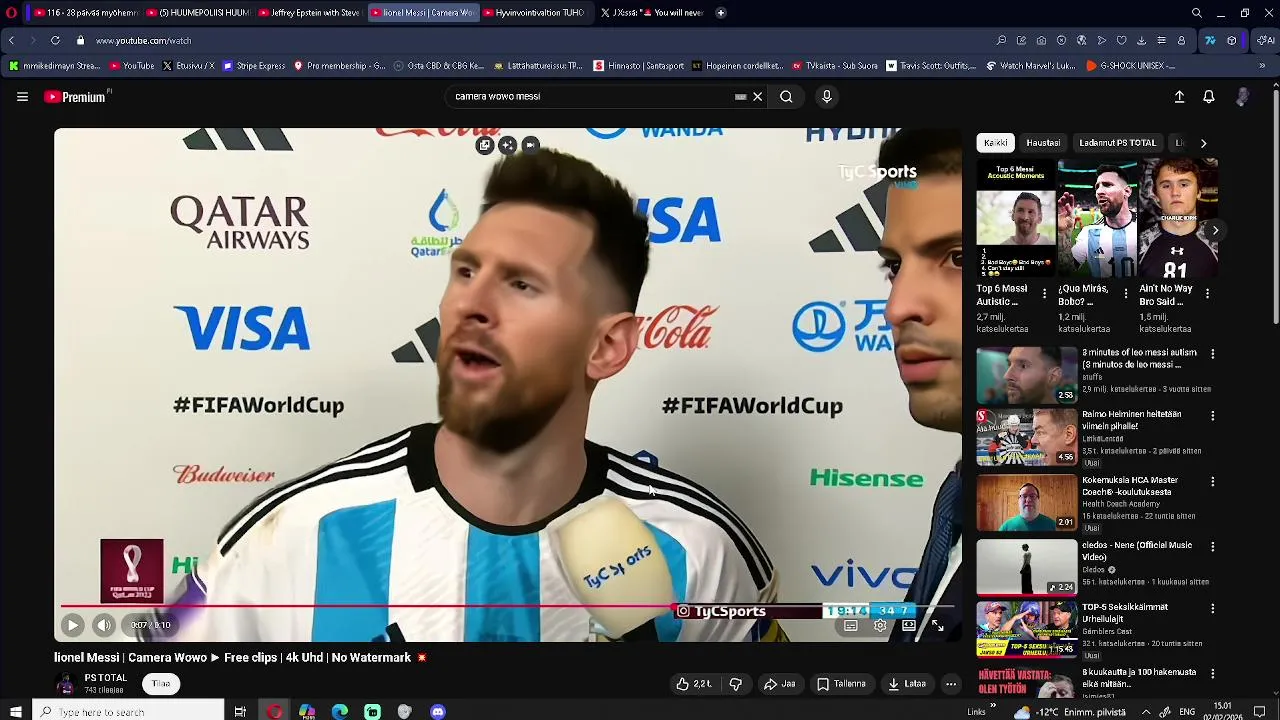Switch the player to theater mode
This screenshot has height=720, width=1280.
click(x=908, y=626)
